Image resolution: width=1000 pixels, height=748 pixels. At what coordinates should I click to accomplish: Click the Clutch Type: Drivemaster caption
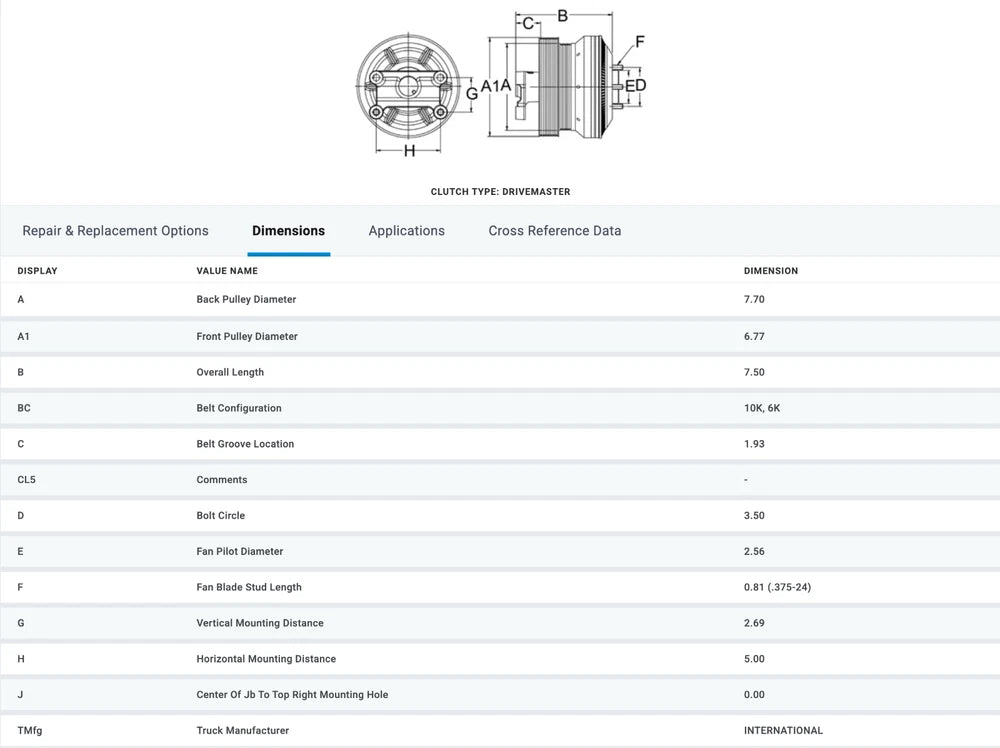(x=500, y=192)
